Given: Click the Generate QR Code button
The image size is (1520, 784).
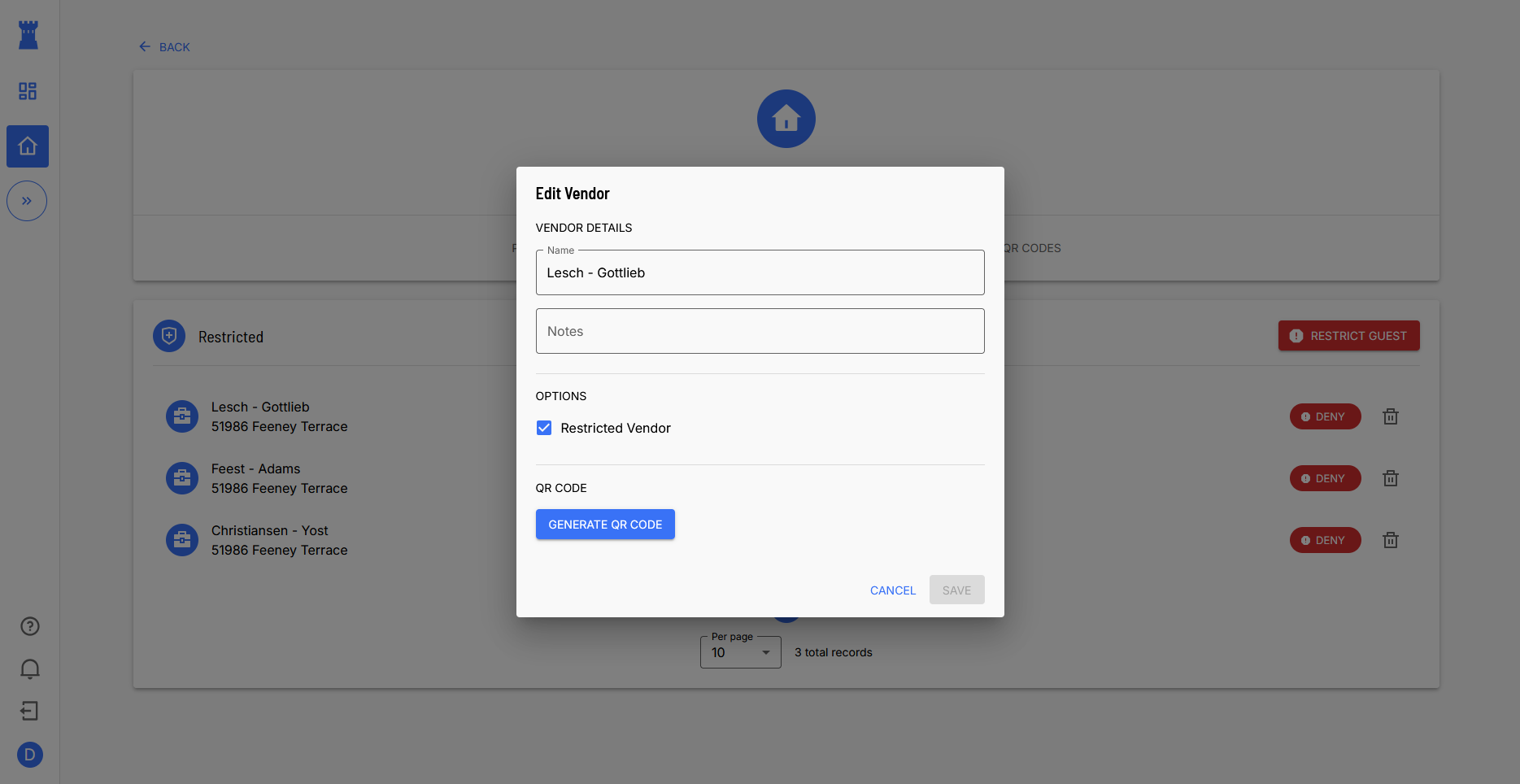Looking at the screenshot, I should tap(605, 525).
